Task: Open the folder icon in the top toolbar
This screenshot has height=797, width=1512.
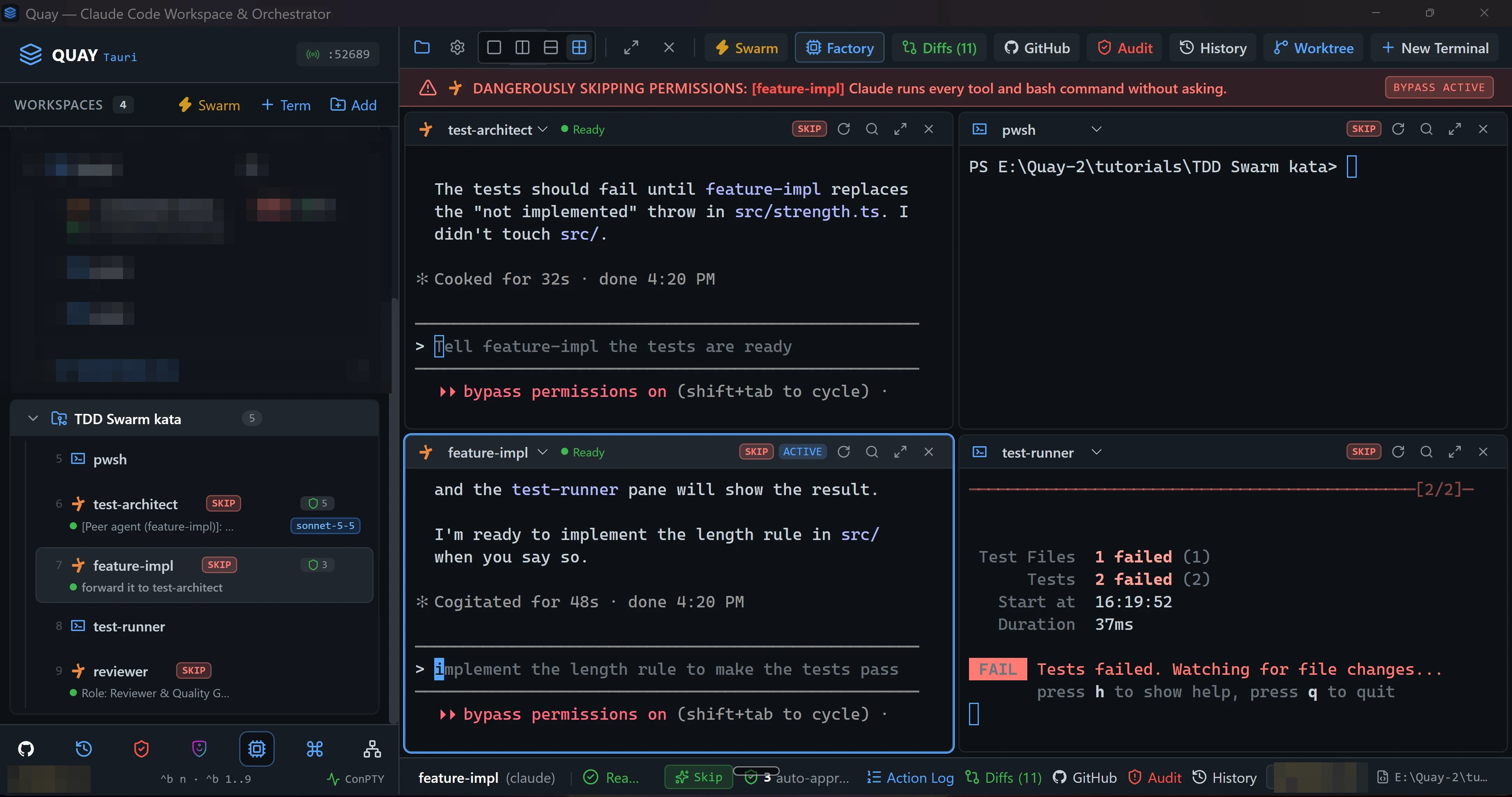Action: [421, 48]
